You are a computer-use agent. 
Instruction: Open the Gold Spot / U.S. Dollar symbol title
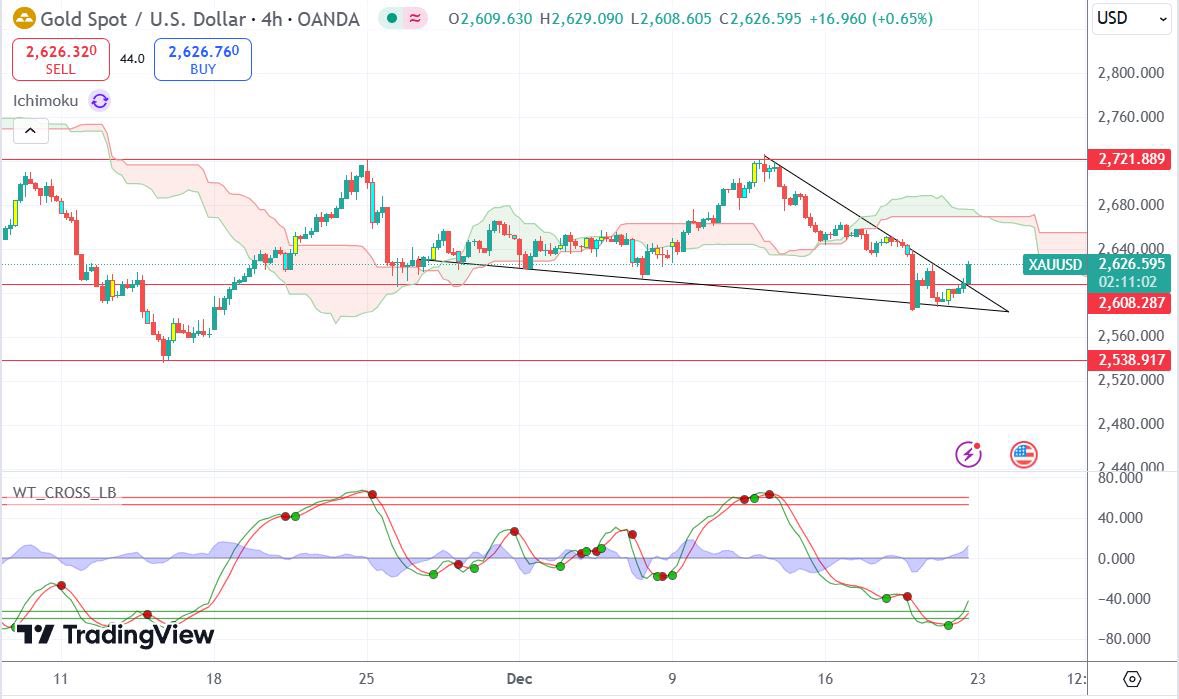point(200,19)
